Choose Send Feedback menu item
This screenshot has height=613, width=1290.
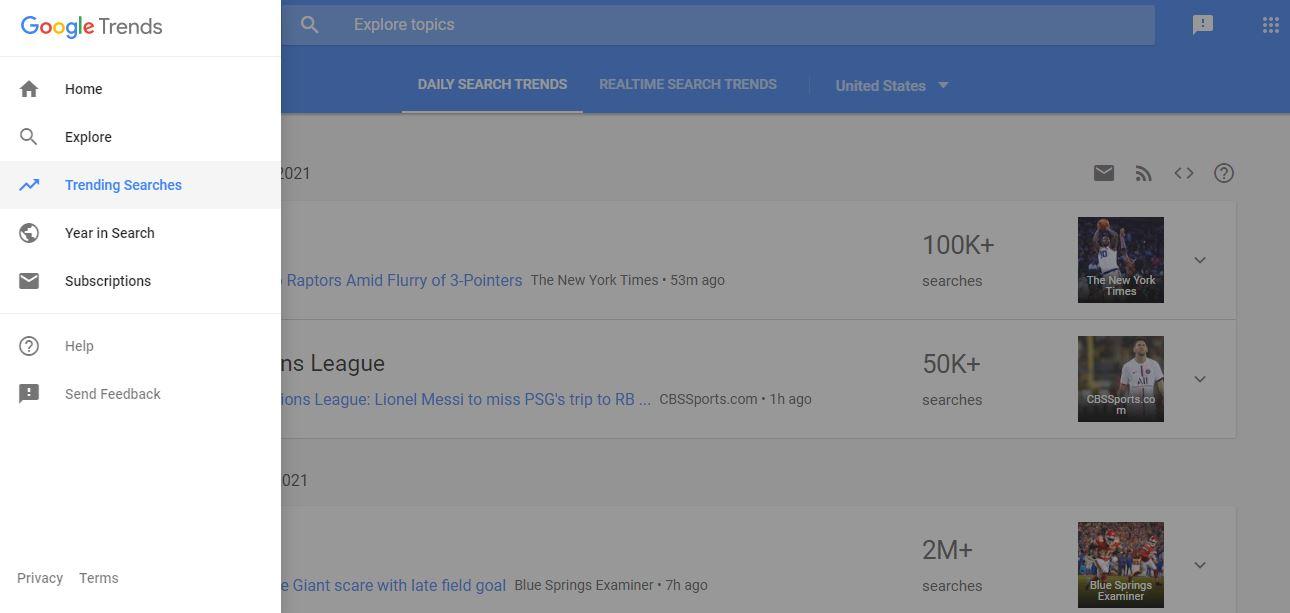[x=140, y=394]
